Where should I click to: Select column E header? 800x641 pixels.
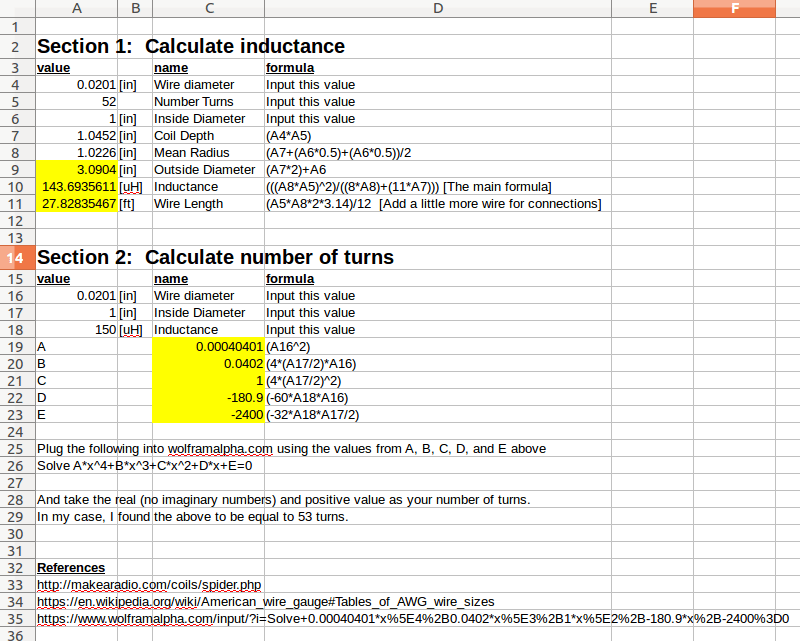click(653, 8)
